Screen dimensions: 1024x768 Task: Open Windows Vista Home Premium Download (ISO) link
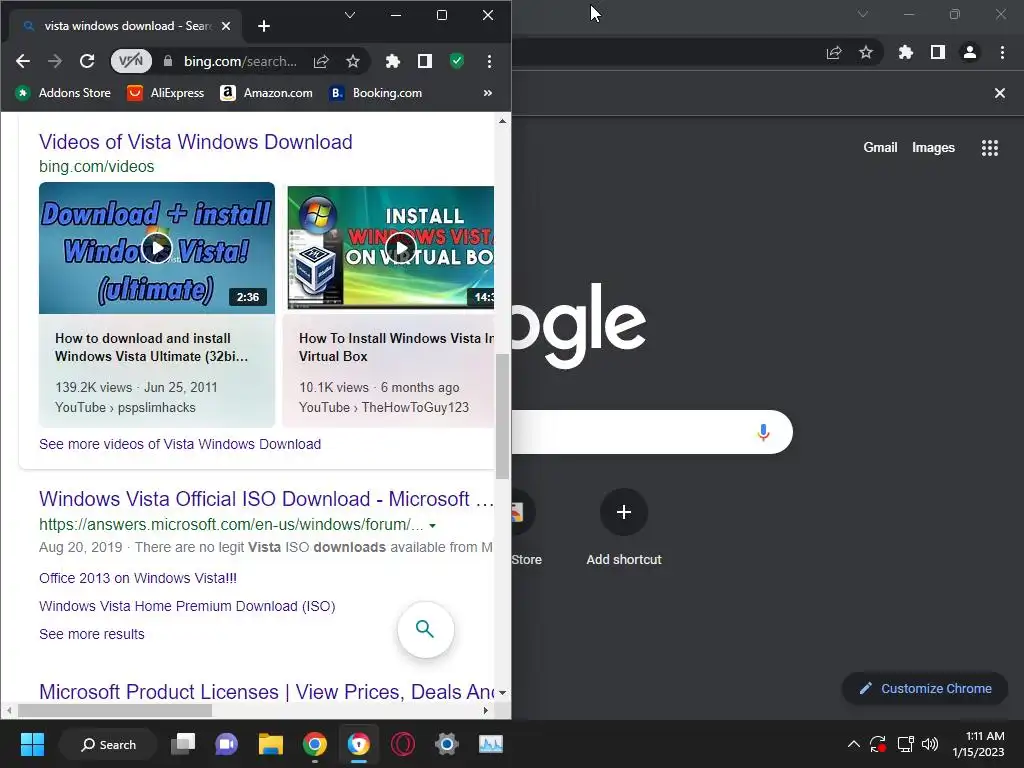coord(187,606)
